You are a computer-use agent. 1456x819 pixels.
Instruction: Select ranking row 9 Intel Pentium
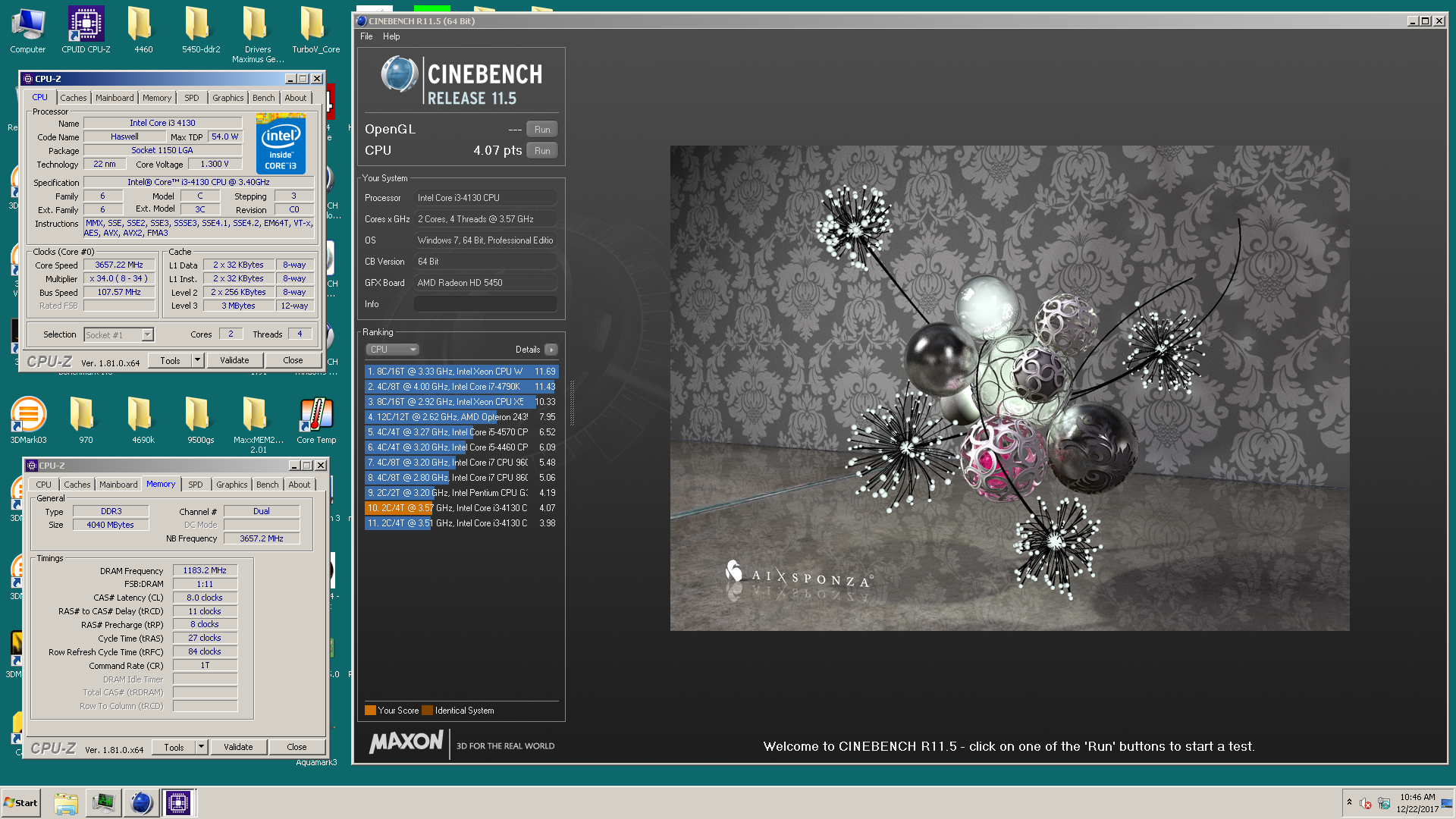(x=461, y=493)
